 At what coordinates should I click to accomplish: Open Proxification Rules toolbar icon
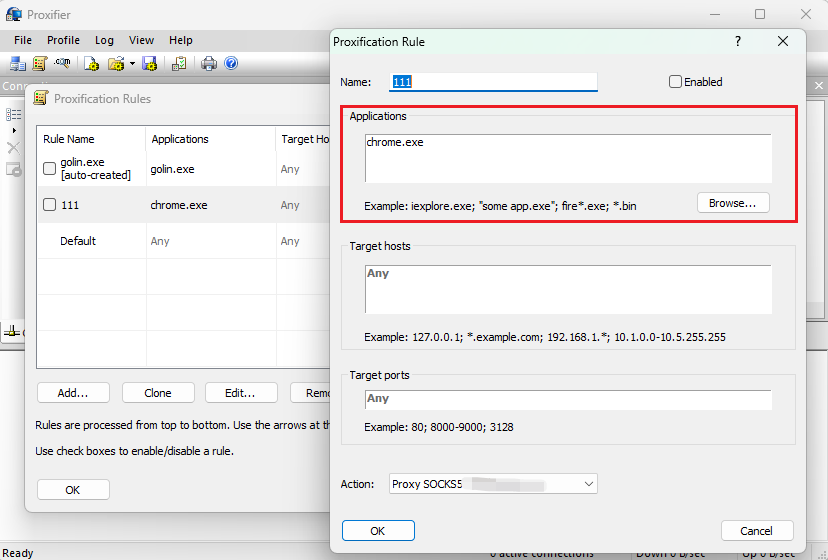coord(40,64)
